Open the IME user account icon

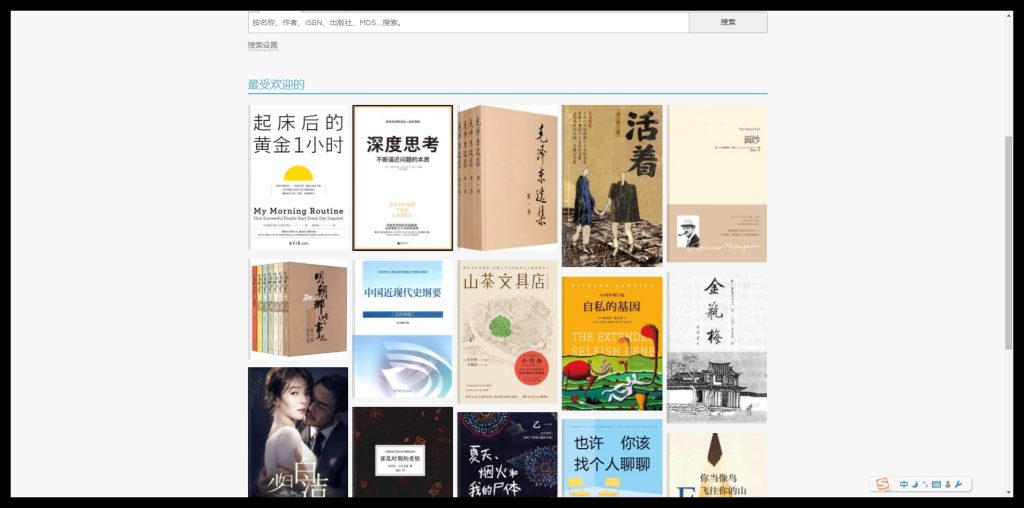point(948,484)
